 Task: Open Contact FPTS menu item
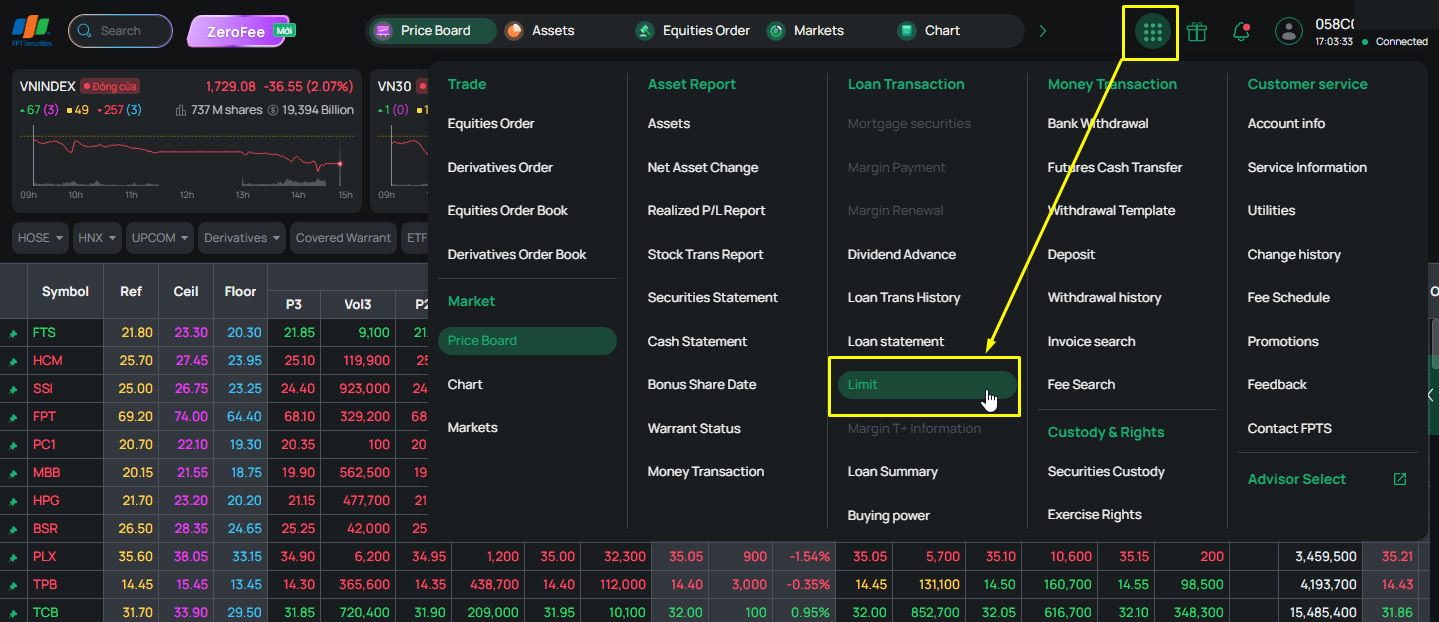pyautogui.click(x=1289, y=428)
